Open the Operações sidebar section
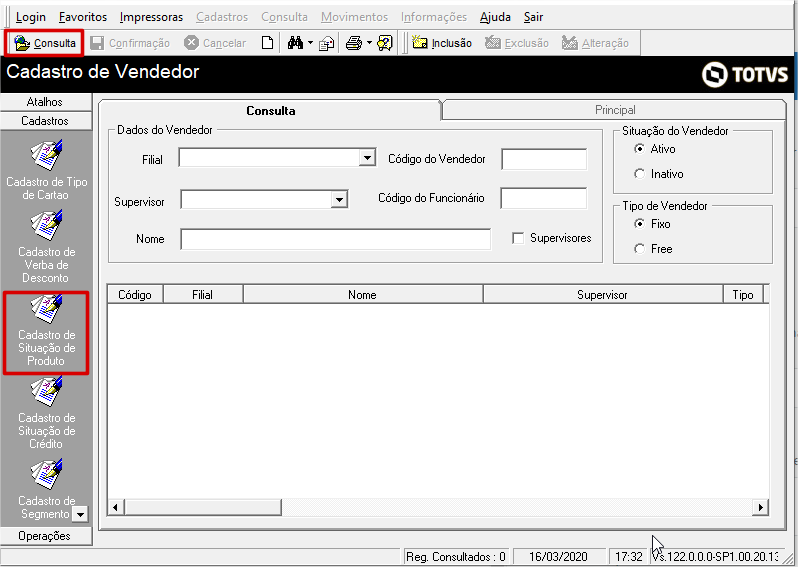Viewport: 798px width, 567px height. (45, 536)
